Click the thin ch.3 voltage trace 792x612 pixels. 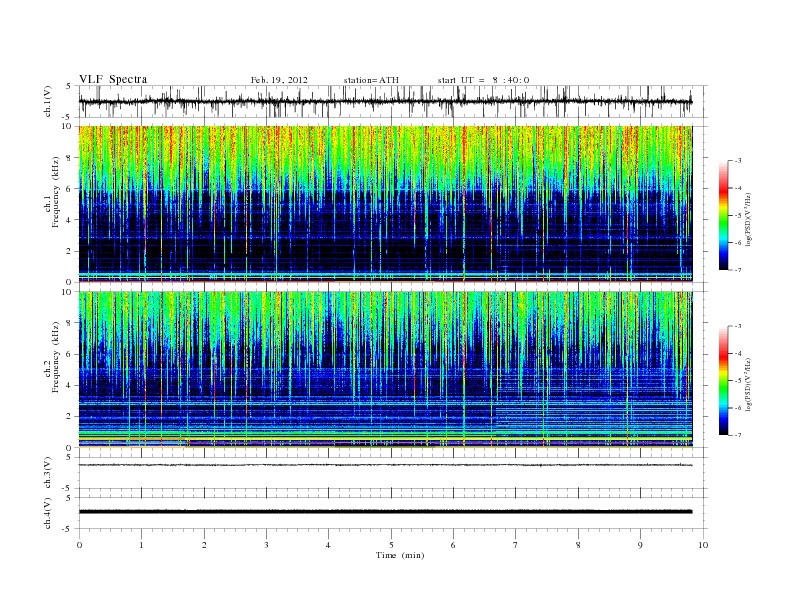point(385,465)
